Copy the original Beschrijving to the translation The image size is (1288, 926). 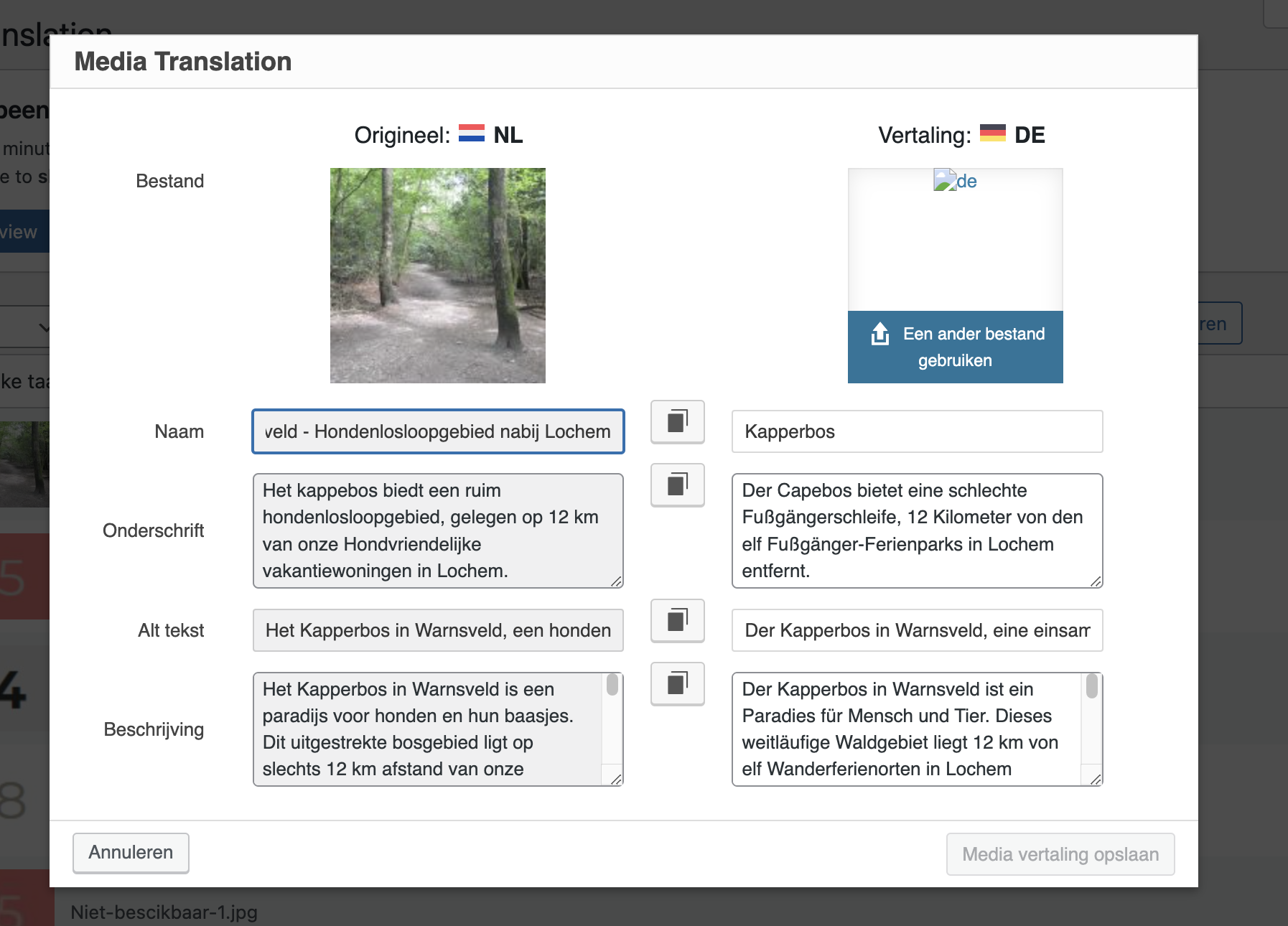pyautogui.click(x=677, y=683)
